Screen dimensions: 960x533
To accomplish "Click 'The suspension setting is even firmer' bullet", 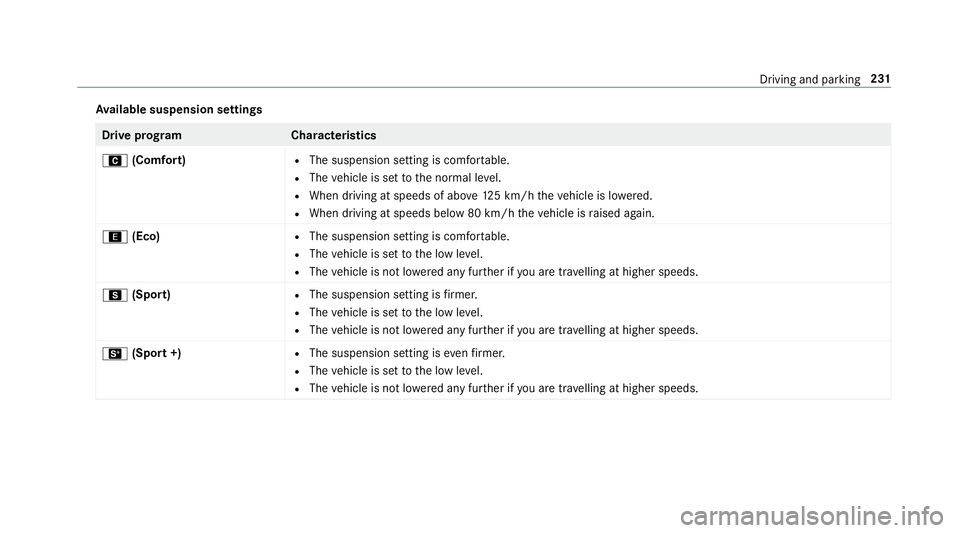I will click(407, 353).
